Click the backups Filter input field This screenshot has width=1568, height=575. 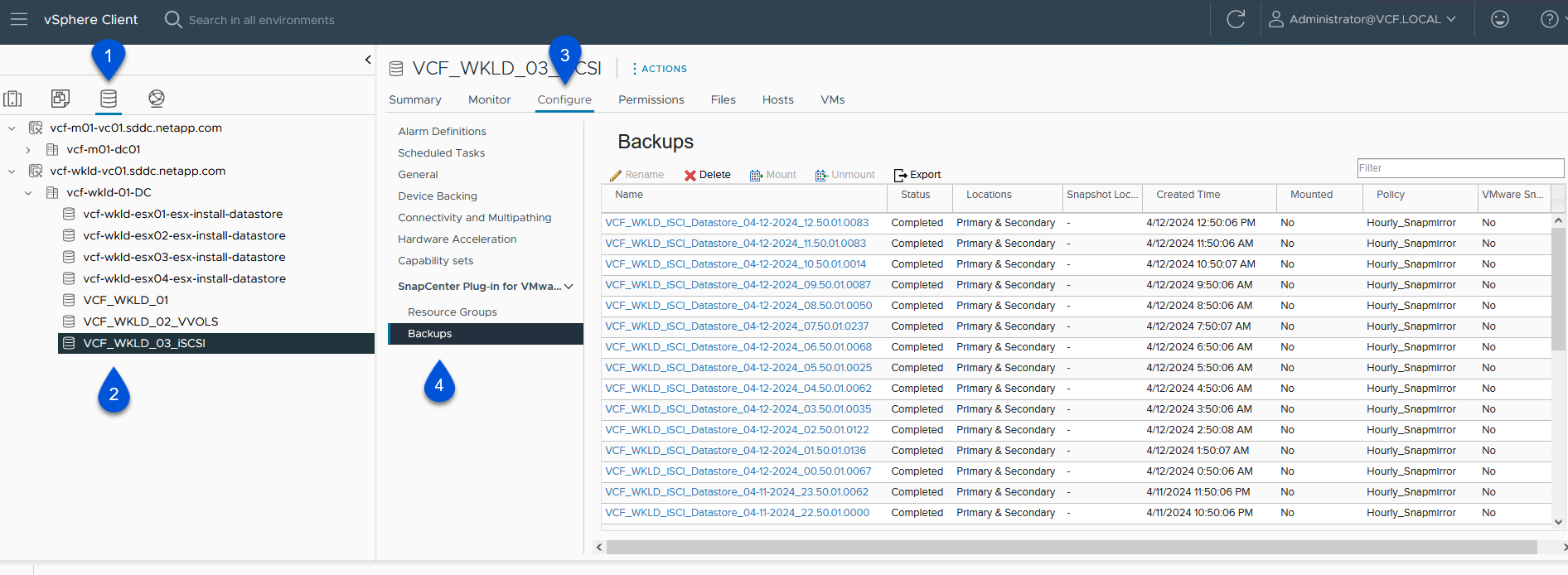[1459, 168]
